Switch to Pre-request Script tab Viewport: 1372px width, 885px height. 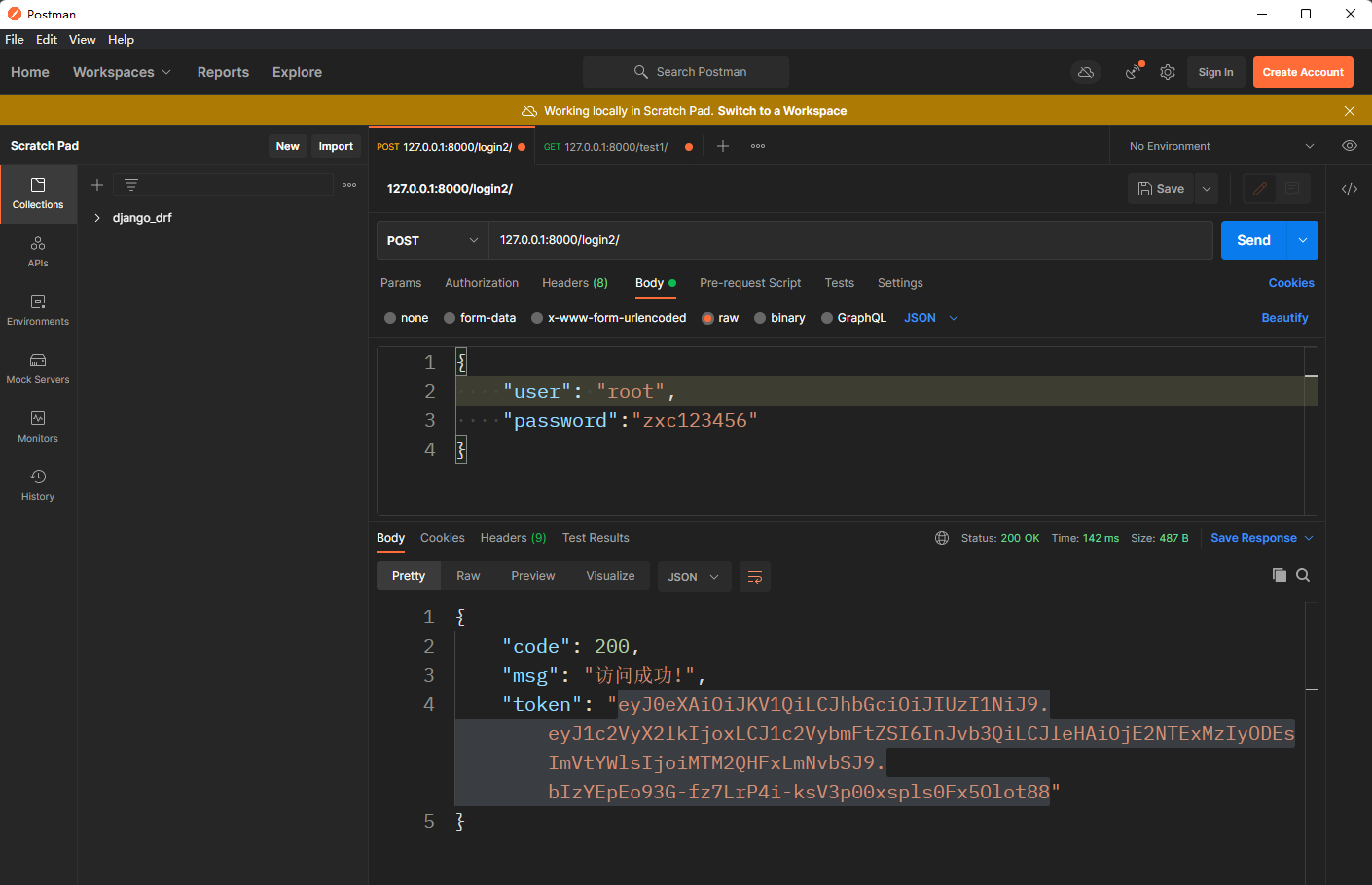point(750,283)
